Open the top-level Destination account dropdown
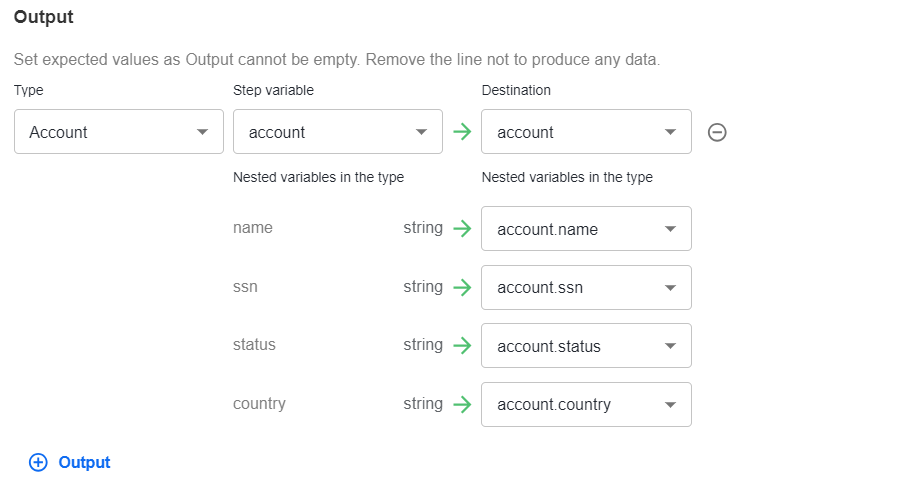The height and width of the screenshot is (479, 901). [x=586, y=132]
